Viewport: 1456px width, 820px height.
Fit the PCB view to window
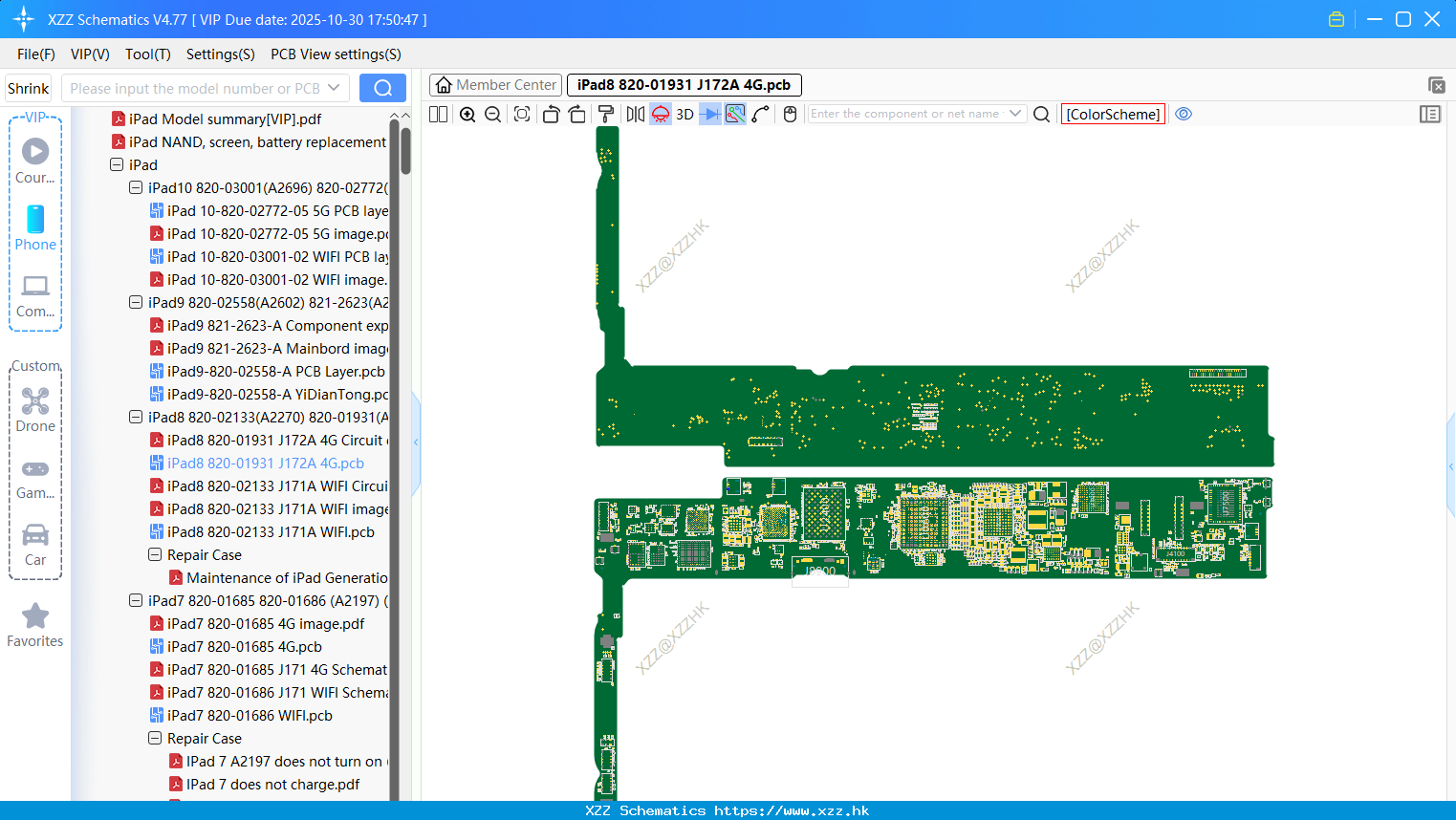[522, 114]
